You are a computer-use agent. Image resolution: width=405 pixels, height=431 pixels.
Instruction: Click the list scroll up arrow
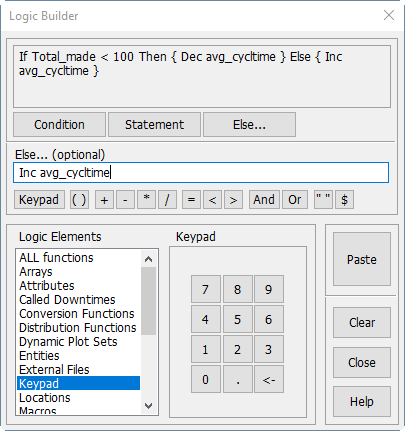[149, 259]
